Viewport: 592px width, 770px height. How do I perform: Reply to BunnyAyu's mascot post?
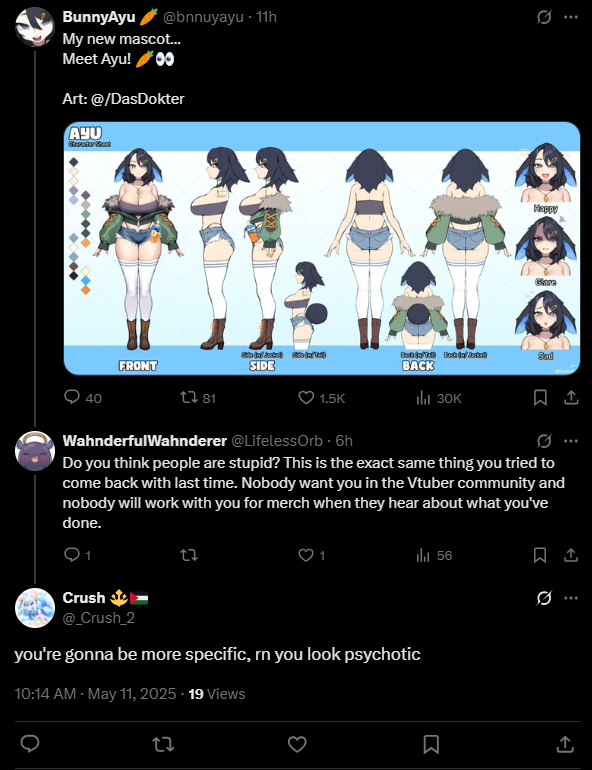coord(82,397)
